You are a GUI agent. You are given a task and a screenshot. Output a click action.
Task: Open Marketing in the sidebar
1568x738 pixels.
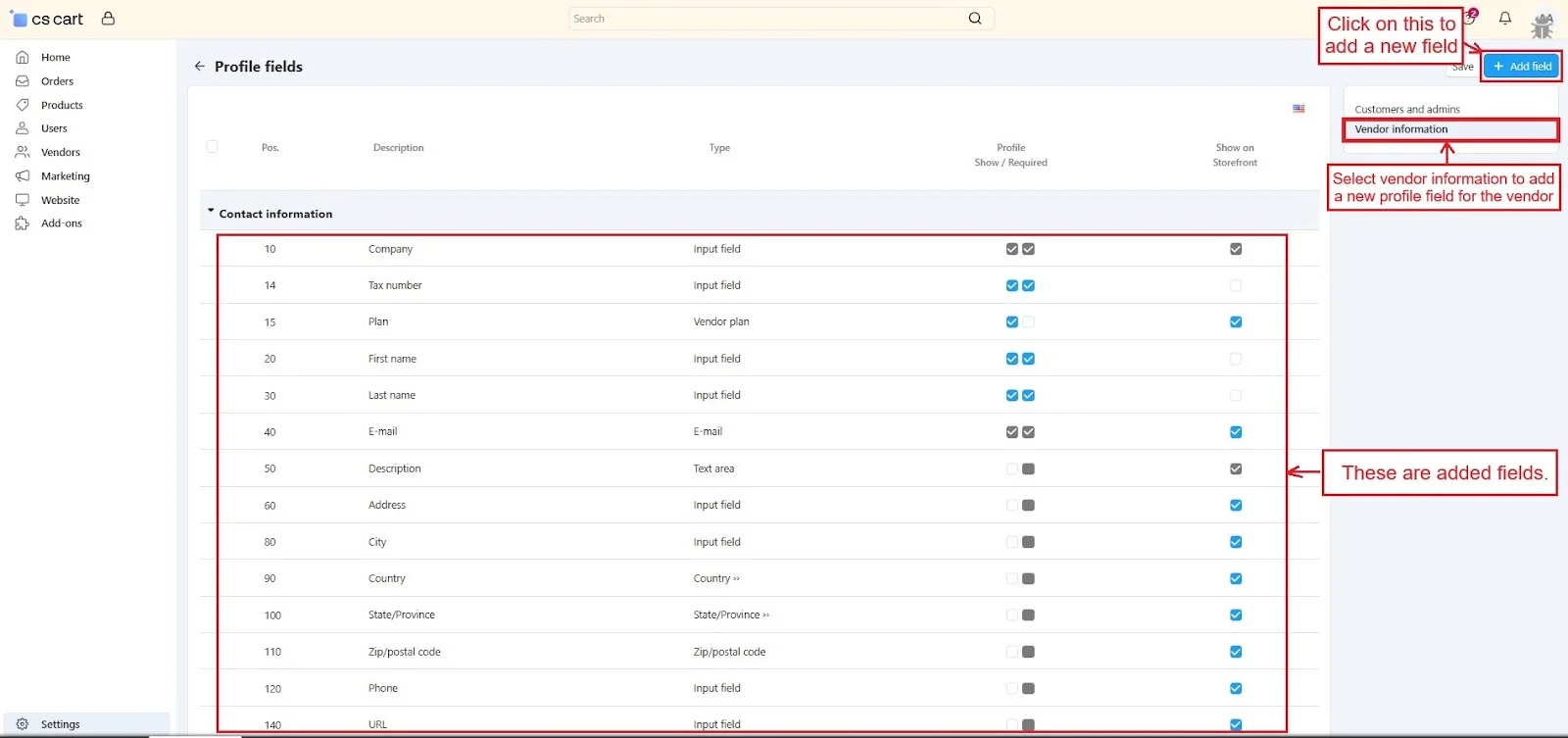click(65, 176)
